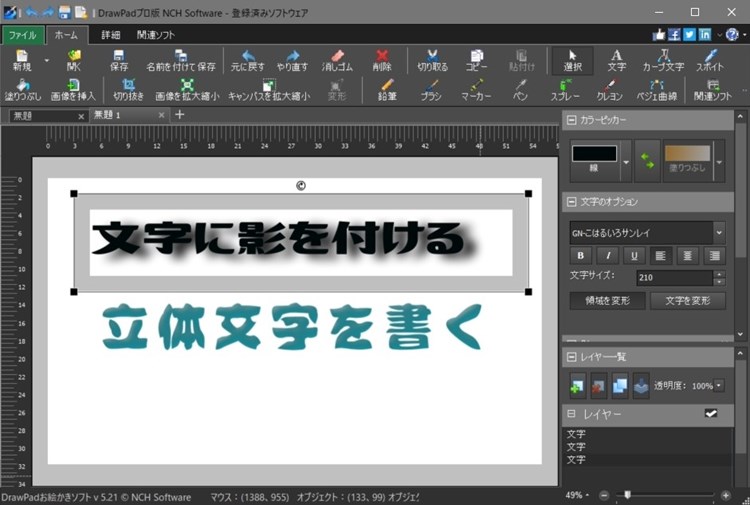Open キャンバスを拡大縮小 canvas resize
This screenshot has width=750, height=505.
click(x=269, y=90)
